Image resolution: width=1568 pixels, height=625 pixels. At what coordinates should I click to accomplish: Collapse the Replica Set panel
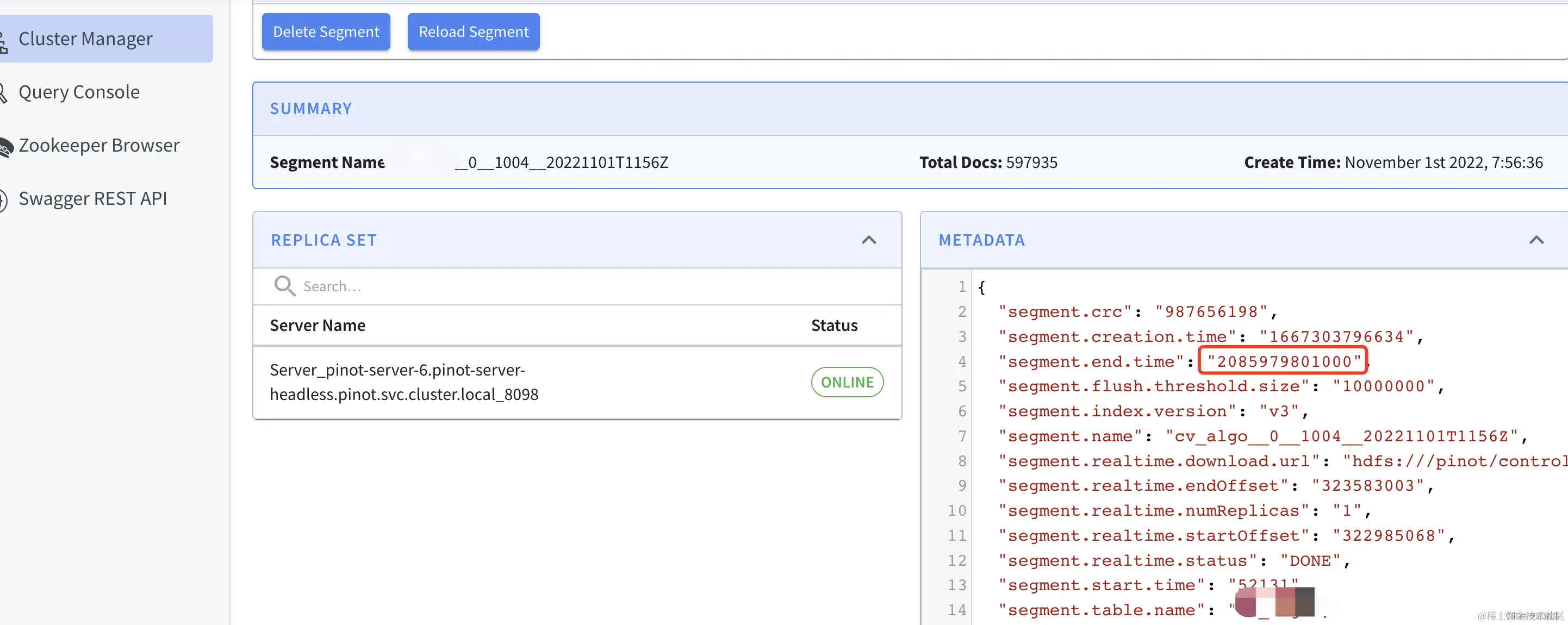869,240
